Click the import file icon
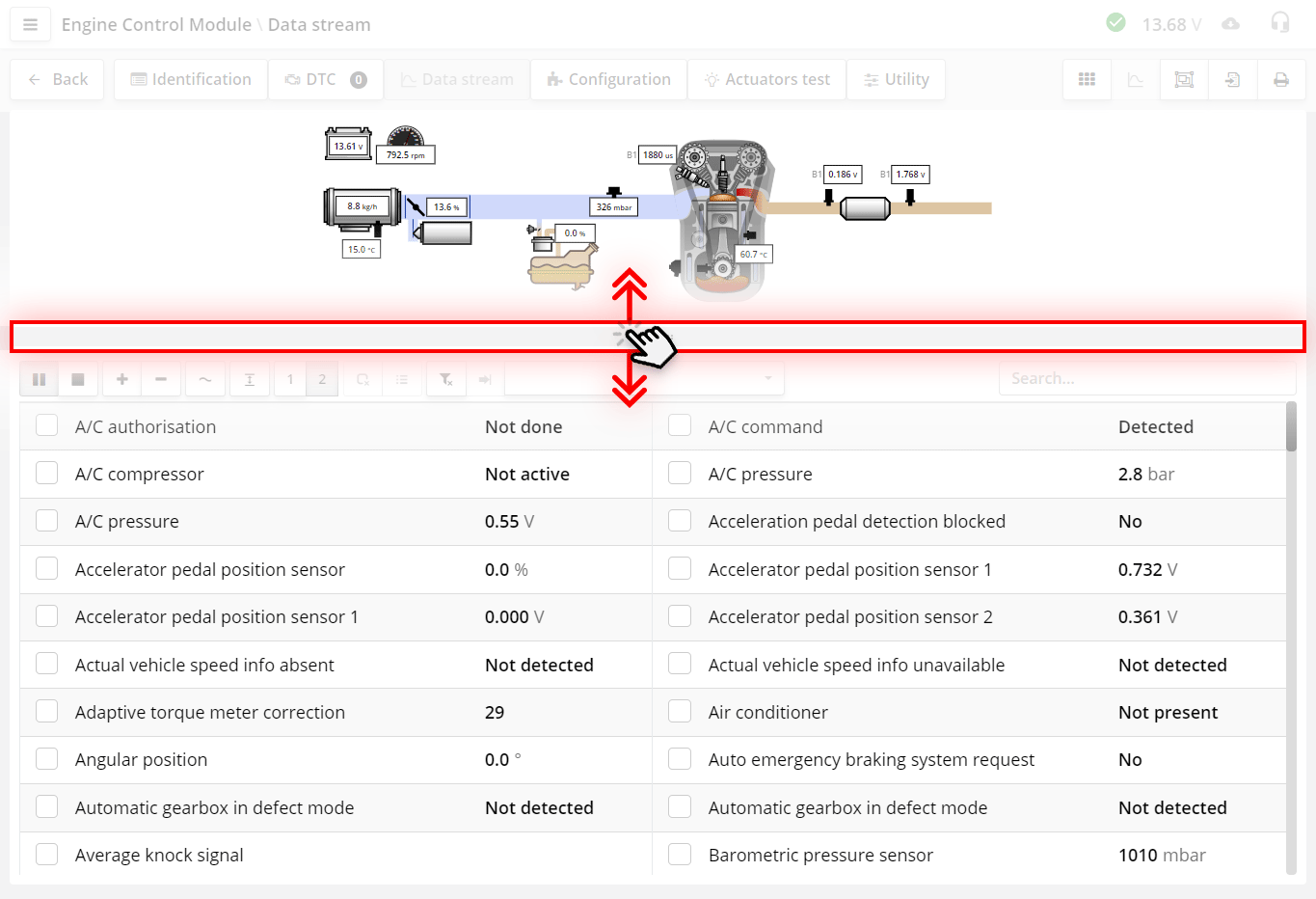Viewport: 1316px width, 899px height. coord(1232,80)
